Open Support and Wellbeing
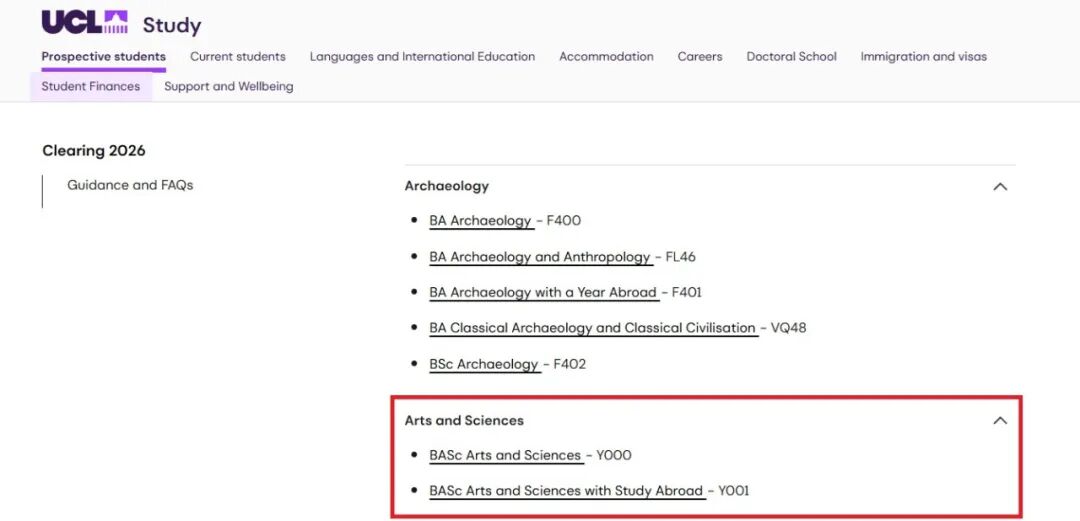This screenshot has width=1080, height=521. click(229, 86)
